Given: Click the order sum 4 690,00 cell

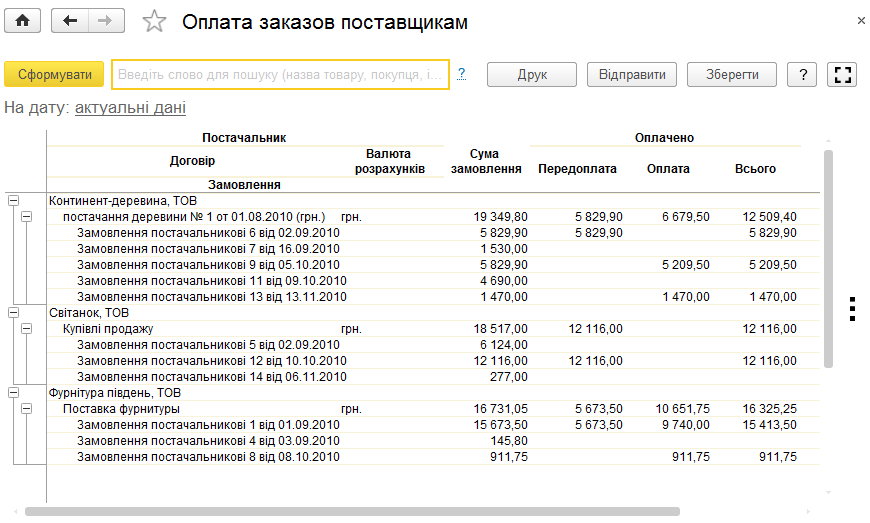Looking at the screenshot, I should [504, 281].
